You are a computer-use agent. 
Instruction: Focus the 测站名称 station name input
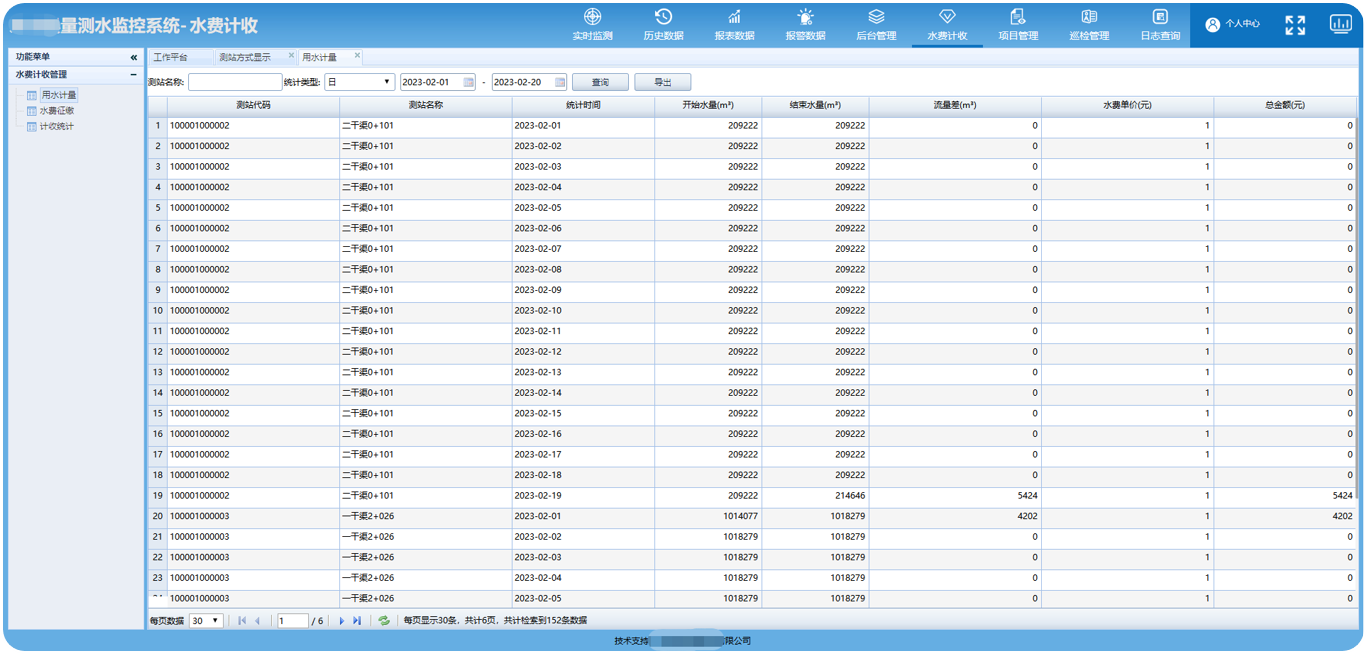[x=235, y=82]
